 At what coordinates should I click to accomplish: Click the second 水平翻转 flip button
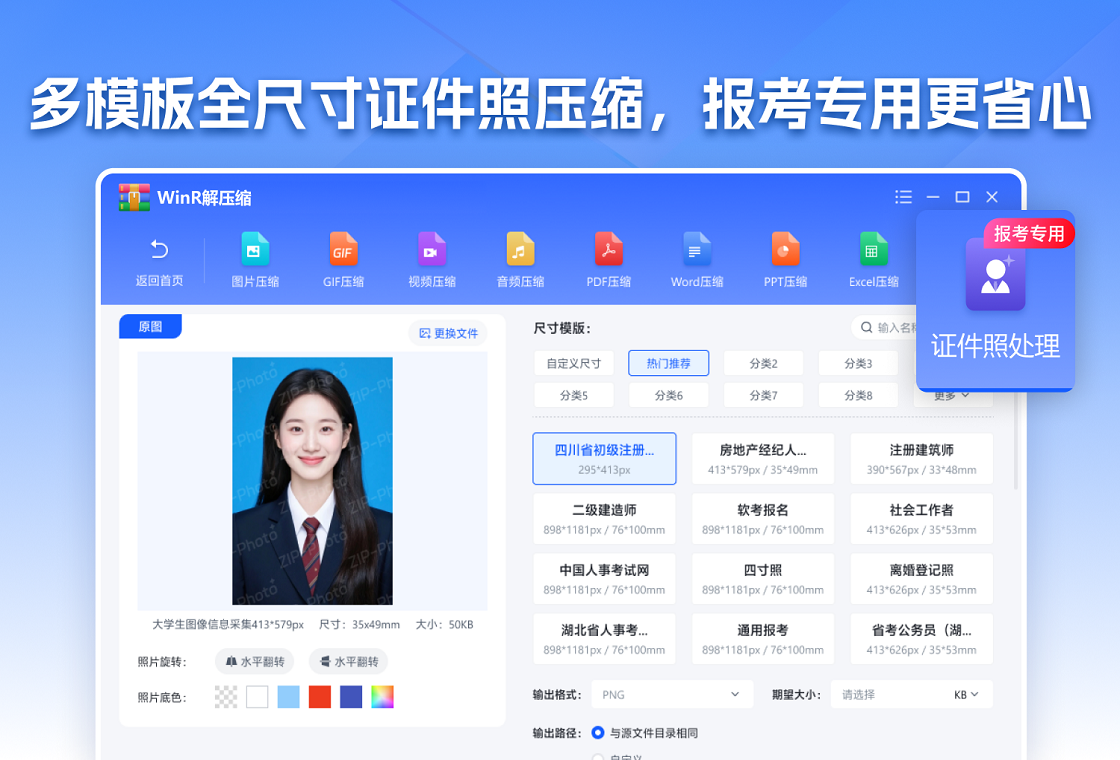tap(349, 661)
